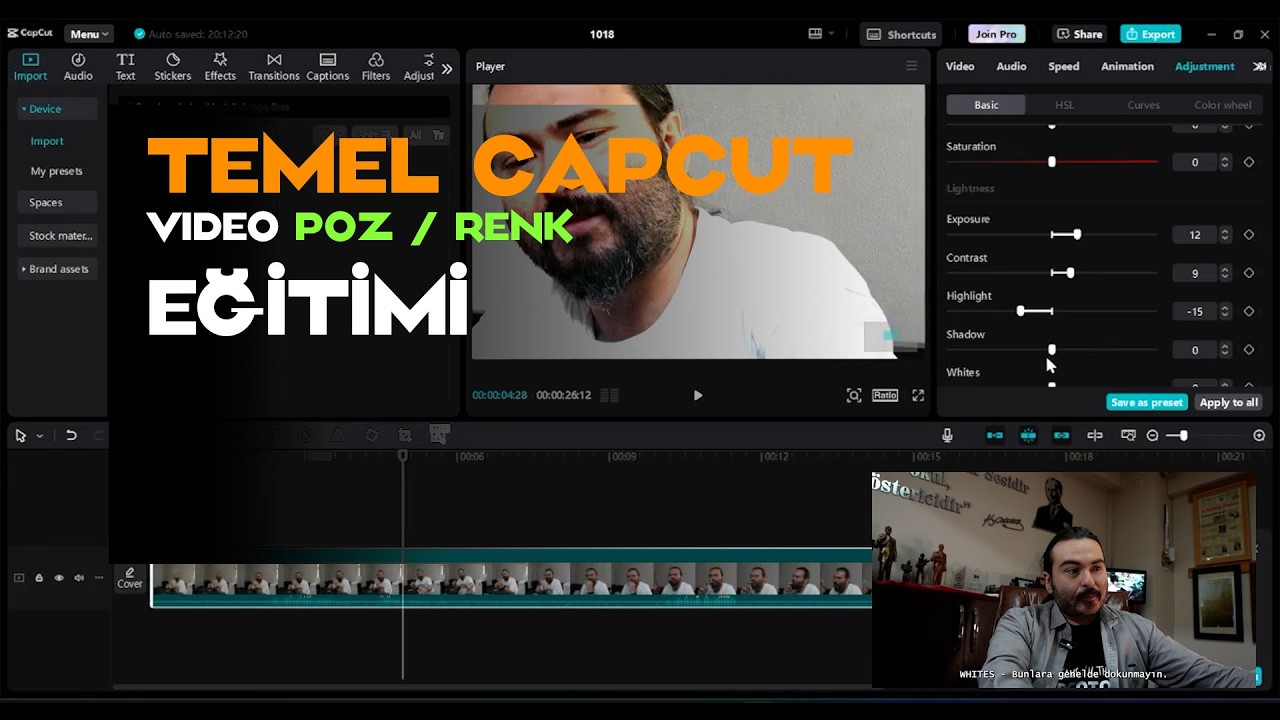Viewport: 1280px width, 720px height.
Task: Switch to the Video inspector tab
Action: [960, 66]
